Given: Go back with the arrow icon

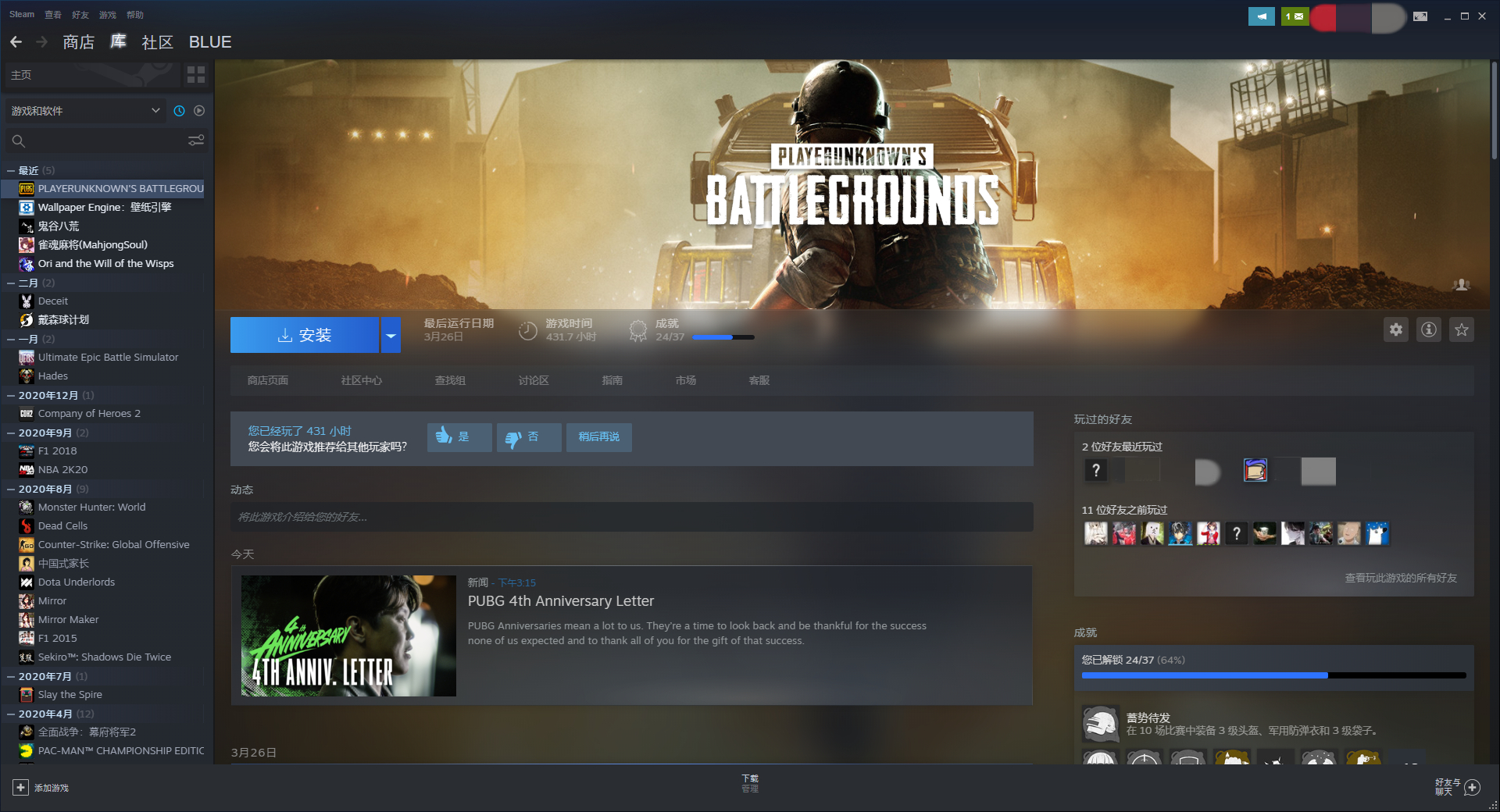Looking at the screenshot, I should click(x=16, y=42).
